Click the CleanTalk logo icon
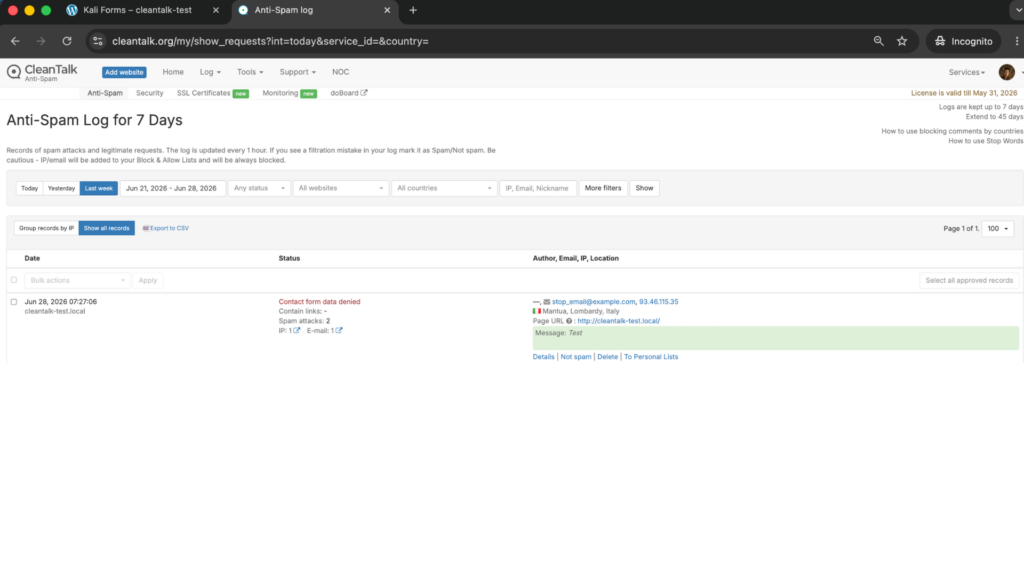1024x576 pixels. point(14,72)
